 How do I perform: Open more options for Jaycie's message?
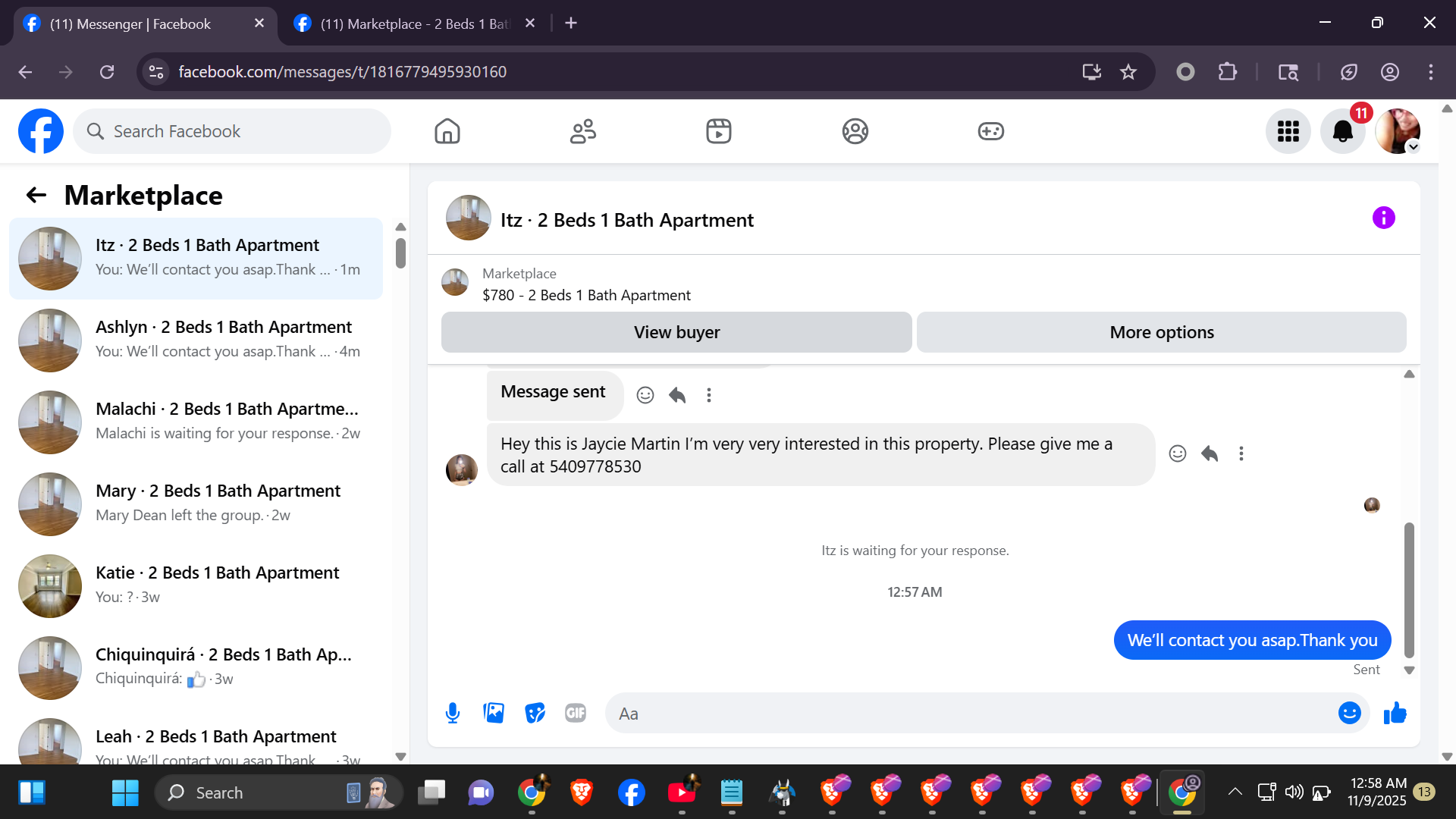[1241, 453]
